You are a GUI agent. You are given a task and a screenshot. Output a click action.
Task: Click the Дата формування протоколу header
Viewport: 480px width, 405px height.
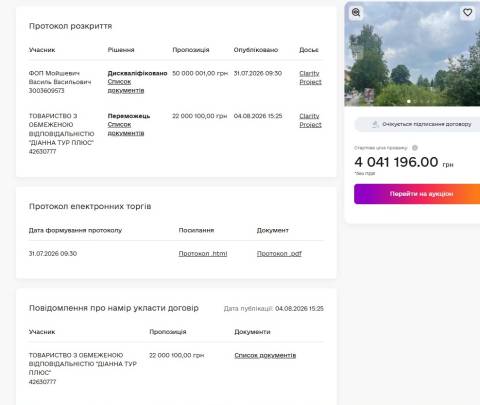(x=75, y=230)
